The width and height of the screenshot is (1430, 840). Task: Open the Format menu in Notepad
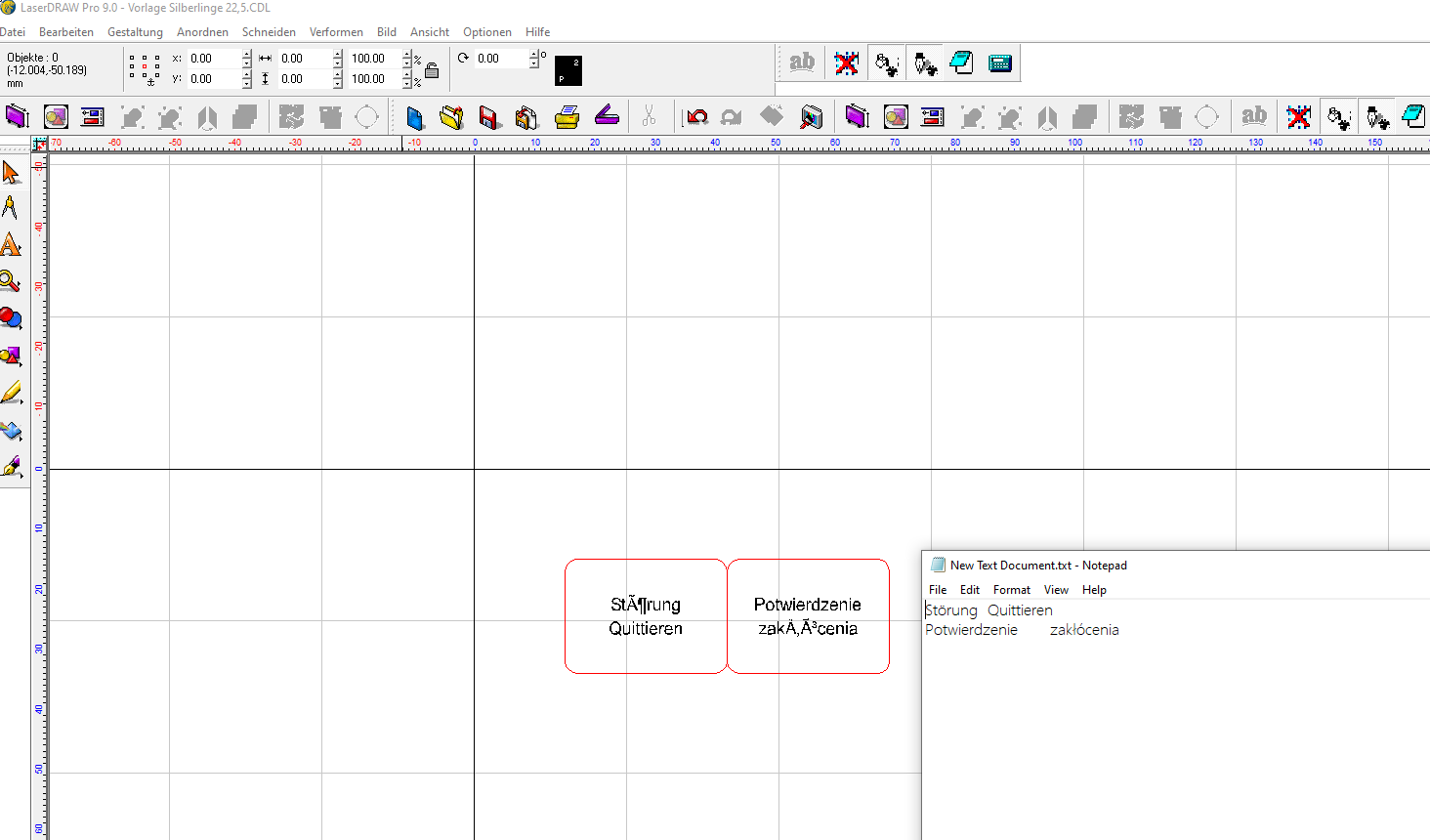(x=1011, y=590)
